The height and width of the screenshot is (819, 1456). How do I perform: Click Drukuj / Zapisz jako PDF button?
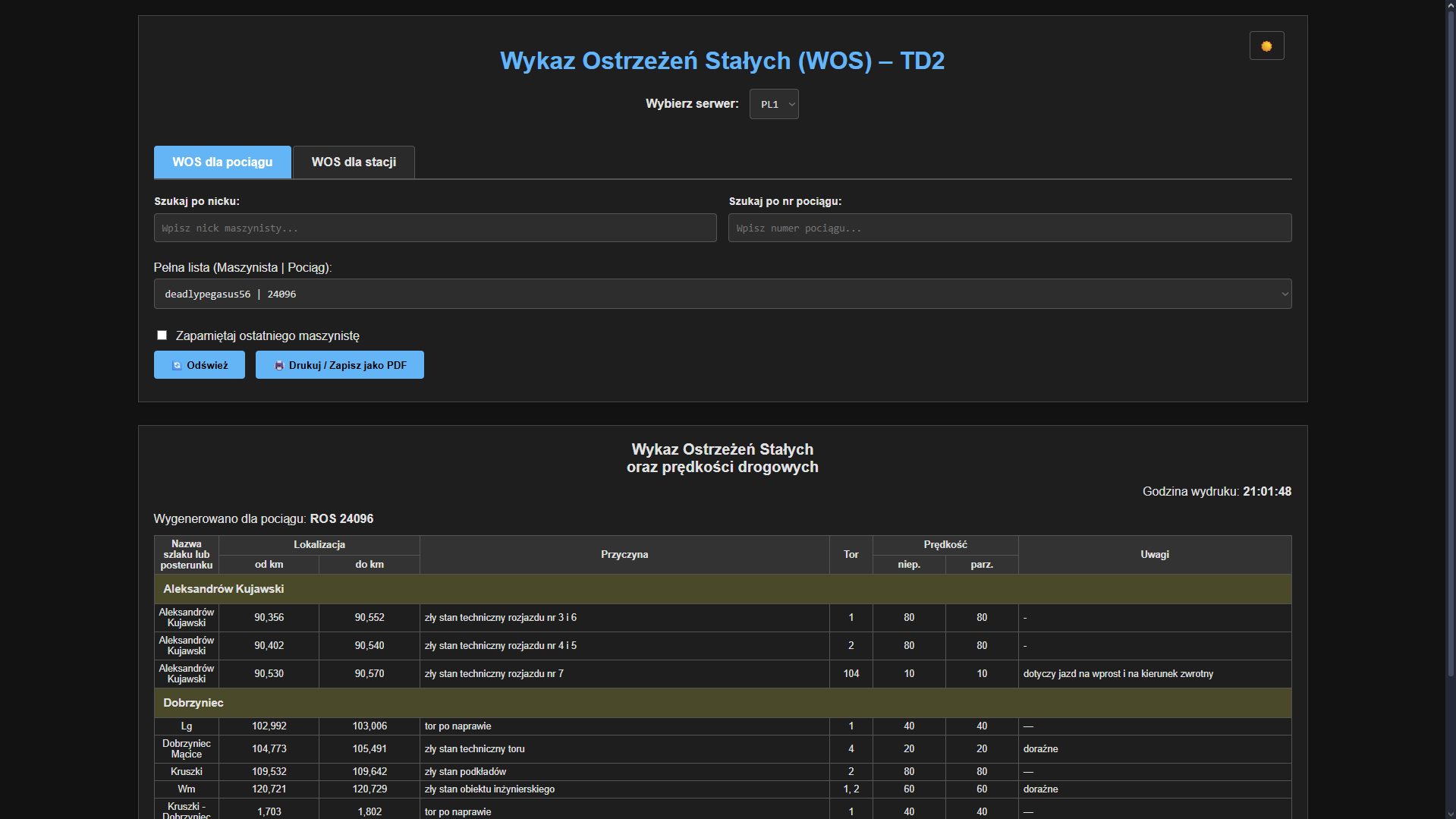340,365
